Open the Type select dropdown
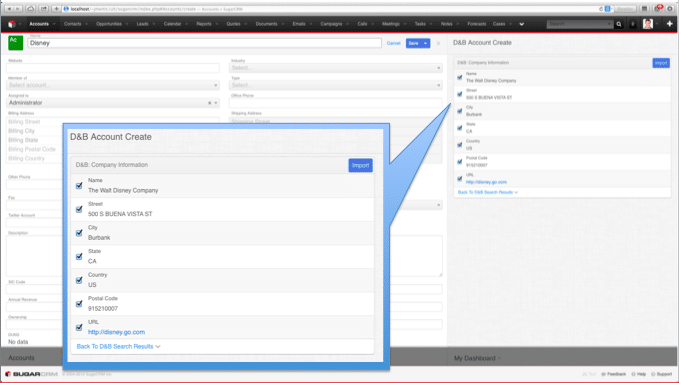 point(336,85)
